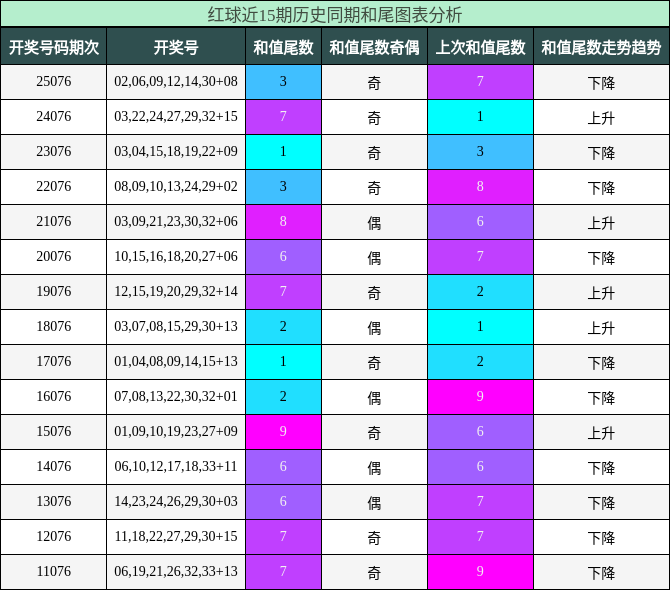670x590 pixels.
Task: Select the table title 红球近15期历史同期和尾图表分析
Action: tap(335, 15)
